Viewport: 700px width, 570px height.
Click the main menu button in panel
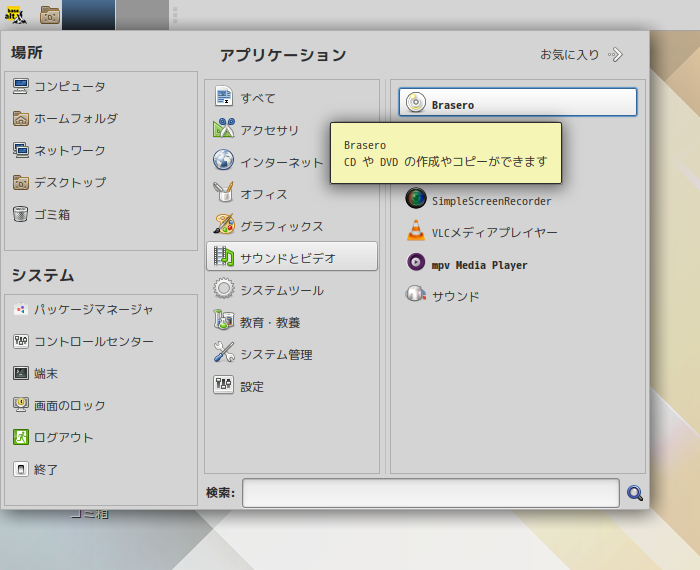coord(16,15)
